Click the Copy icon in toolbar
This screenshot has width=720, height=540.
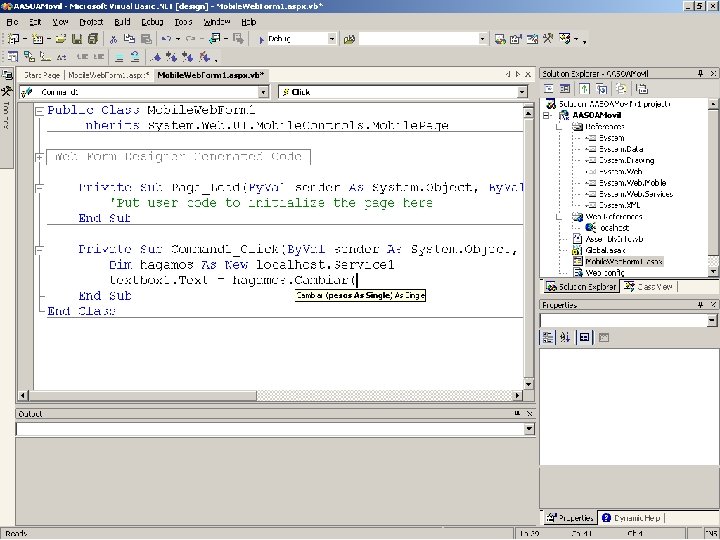coord(129,39)
